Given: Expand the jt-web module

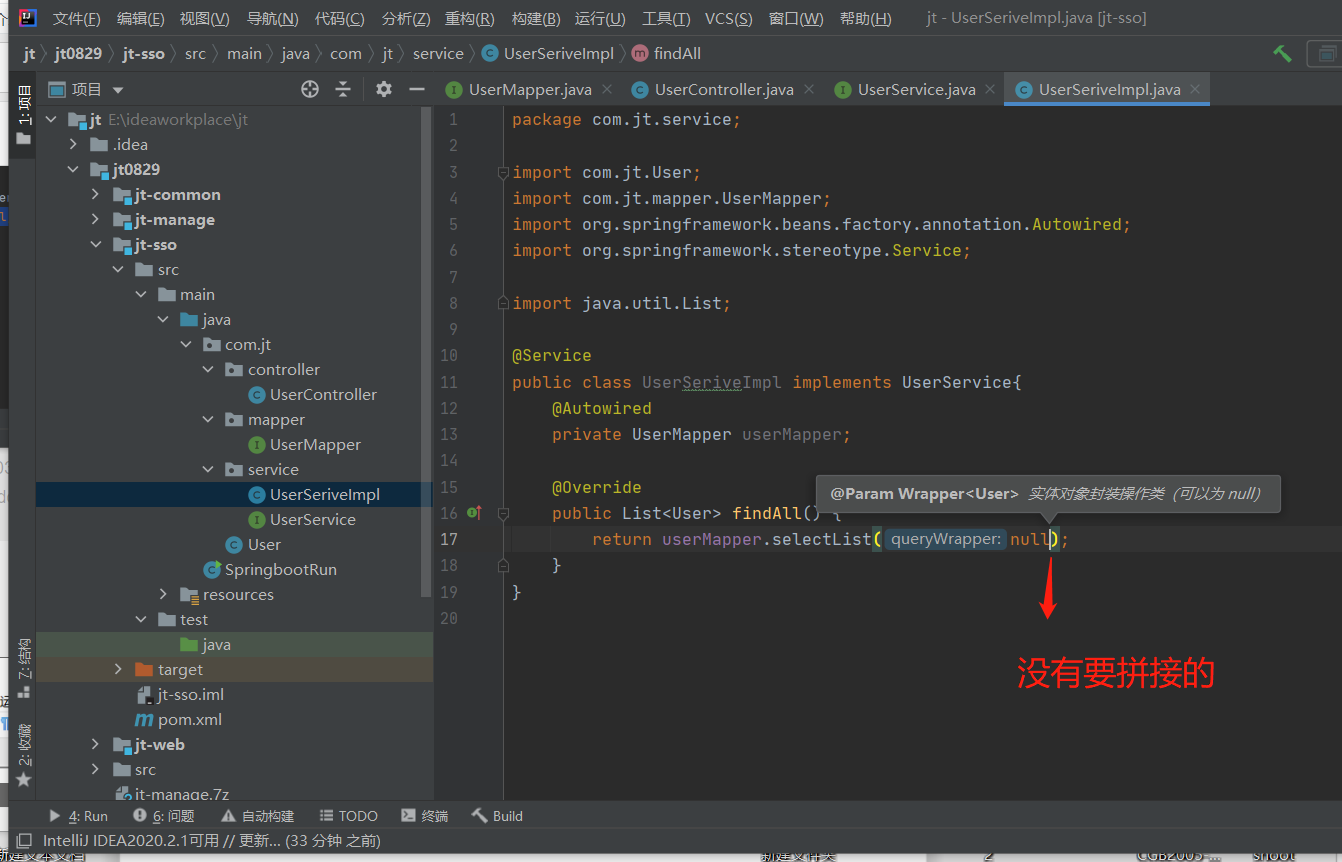Looking at the screenshot, I should [95, 745].
